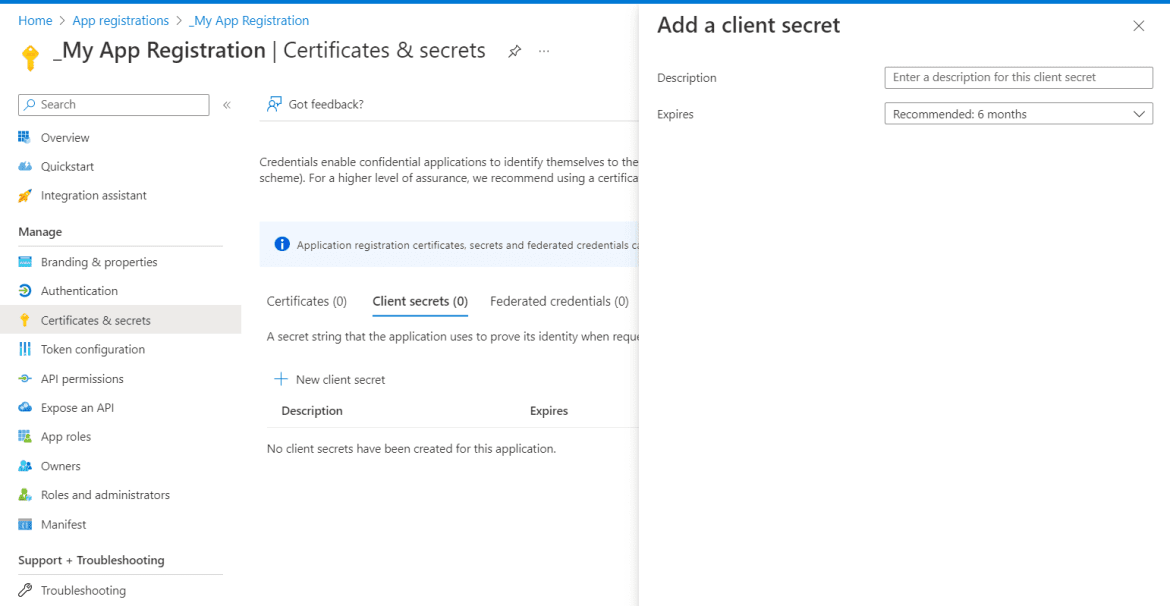Open Manifest menu item
The width and height of the screenshot is (1170, 606).
point(63,524)
